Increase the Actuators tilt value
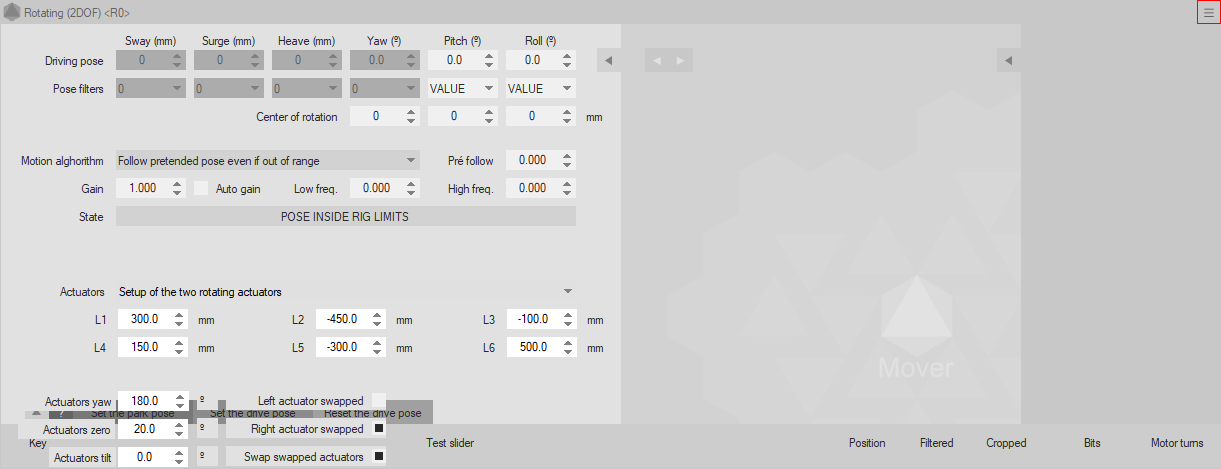The height and width of the screenshot is (469, 1221). click(178, 453)
